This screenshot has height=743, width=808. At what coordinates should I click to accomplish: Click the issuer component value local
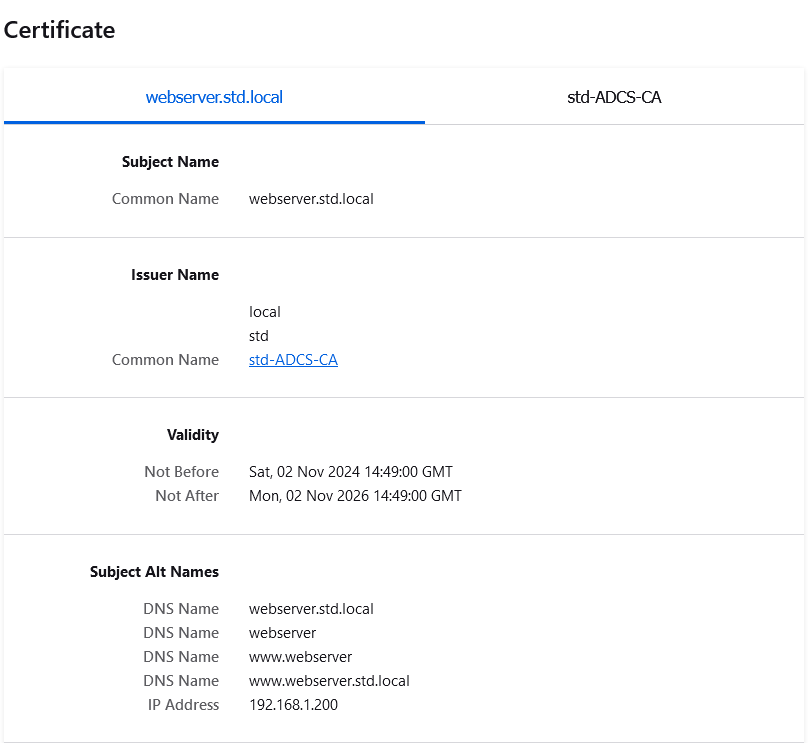click(x=264, y=311)
